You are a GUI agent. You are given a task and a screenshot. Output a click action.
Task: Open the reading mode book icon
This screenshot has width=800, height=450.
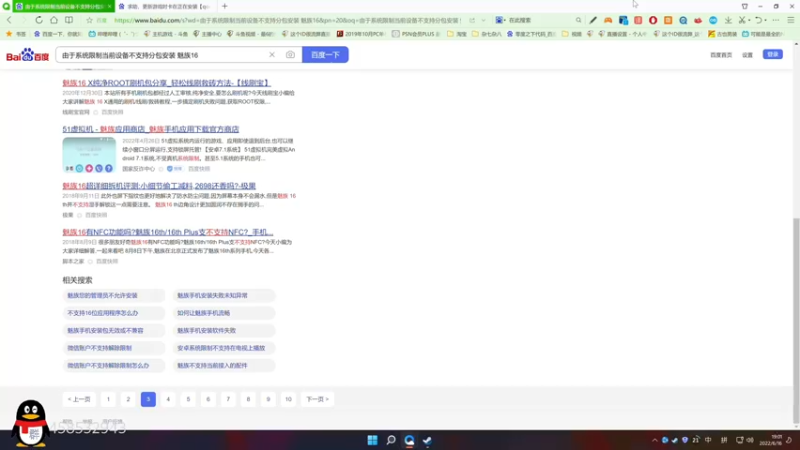69,20
